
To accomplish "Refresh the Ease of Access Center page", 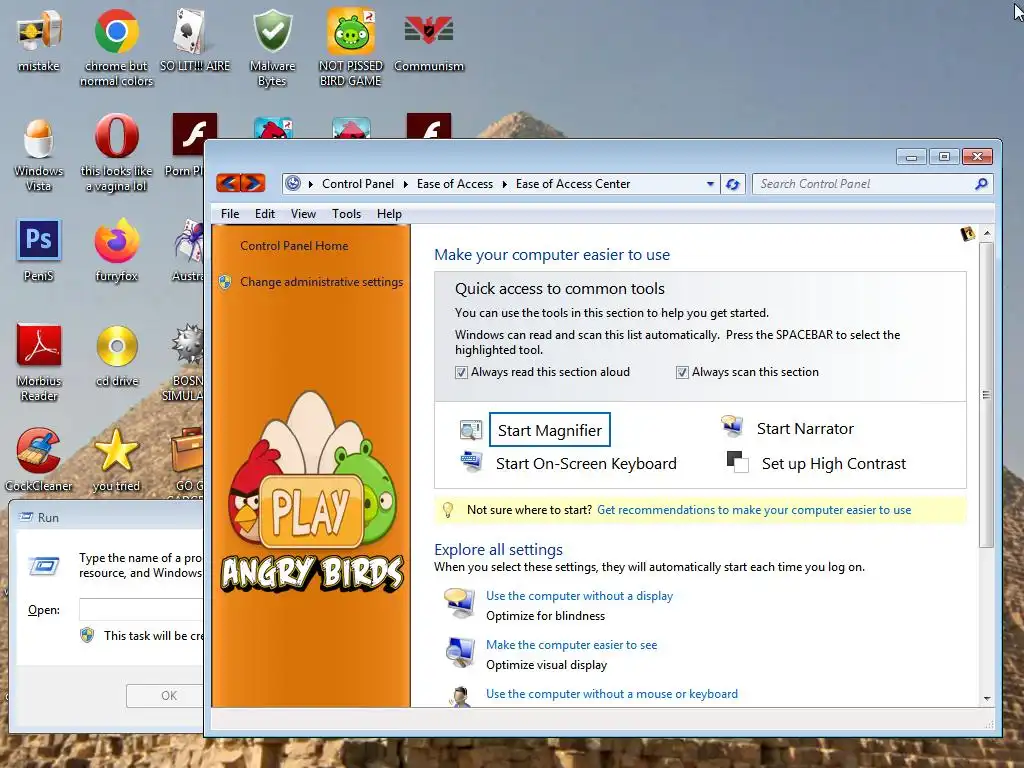I will [733, 184].
